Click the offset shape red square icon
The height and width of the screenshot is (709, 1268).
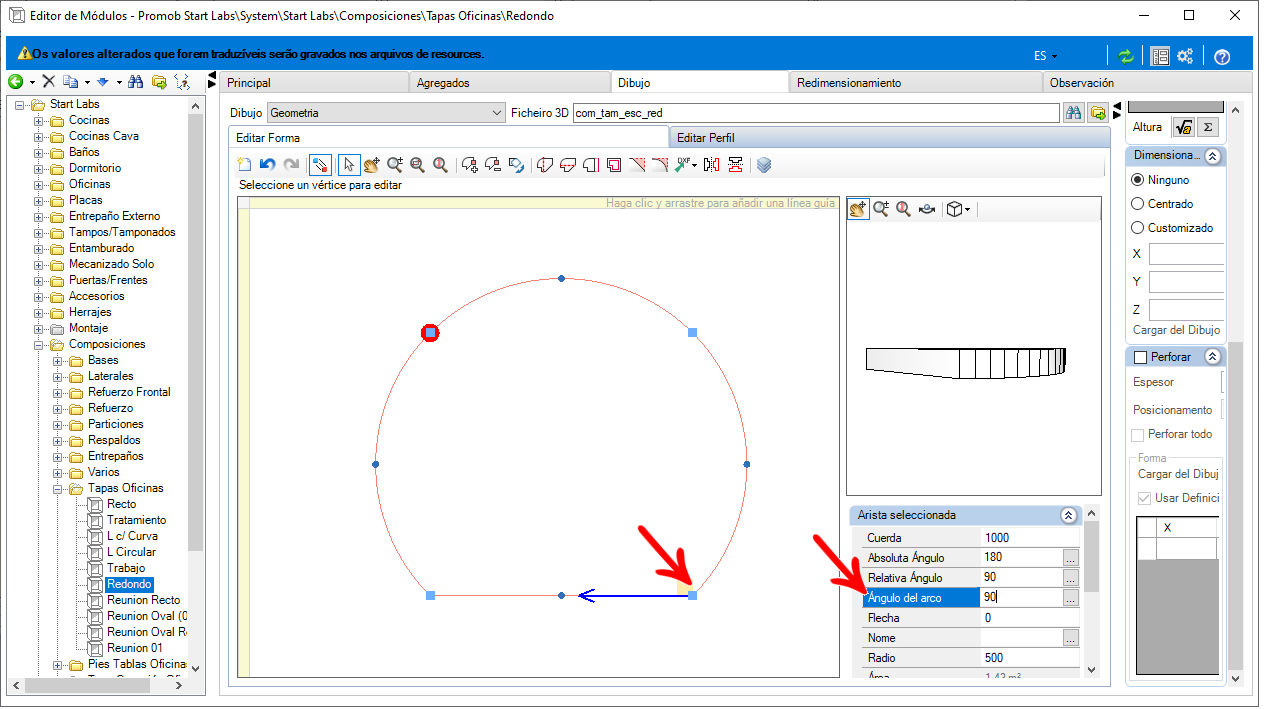pyautogui.click(x=613, y=165)
